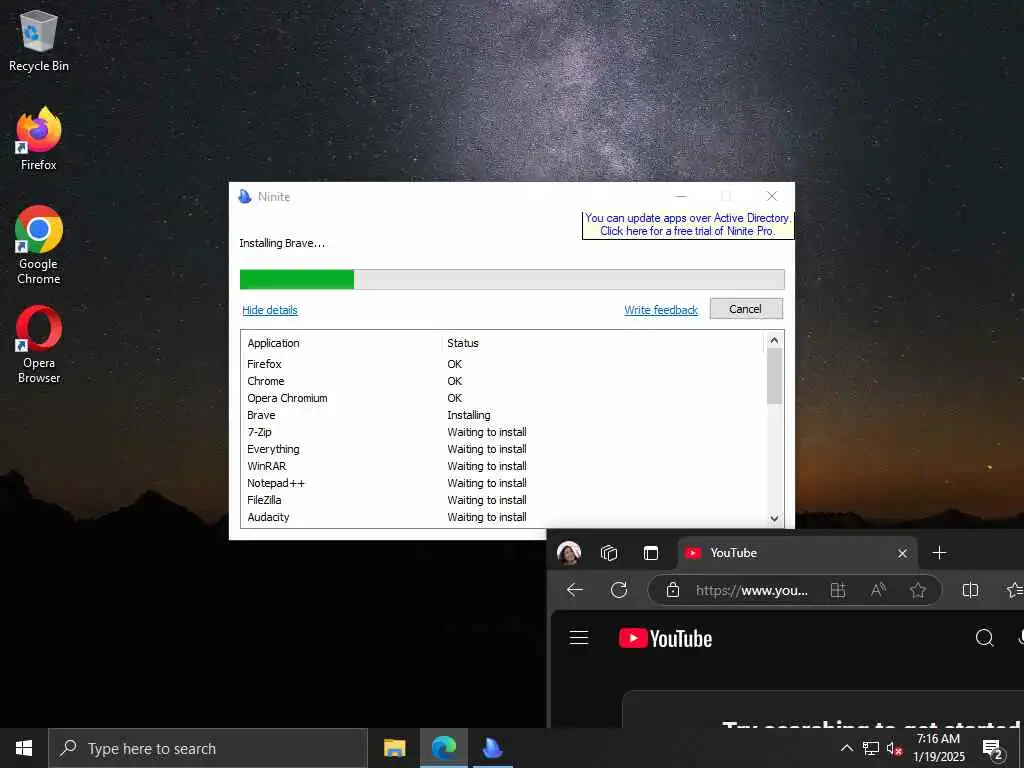Click the taskbar search box
Image resolution: width=1024 pixels, height=768 pixels.
[208, 748]
